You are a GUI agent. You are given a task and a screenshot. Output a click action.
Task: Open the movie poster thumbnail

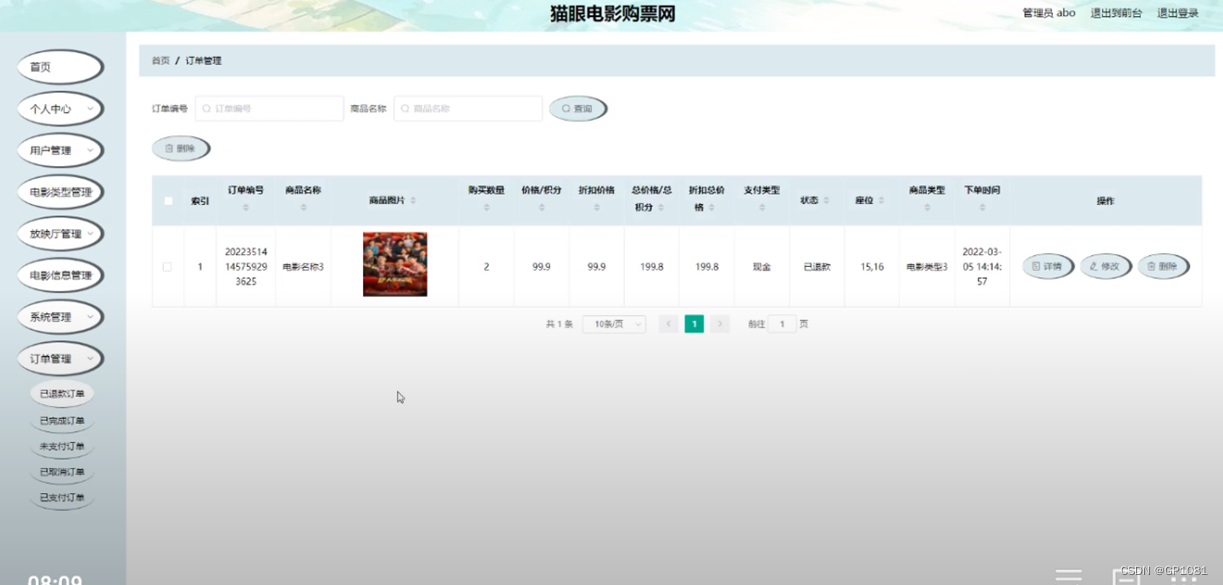[395, 264]
